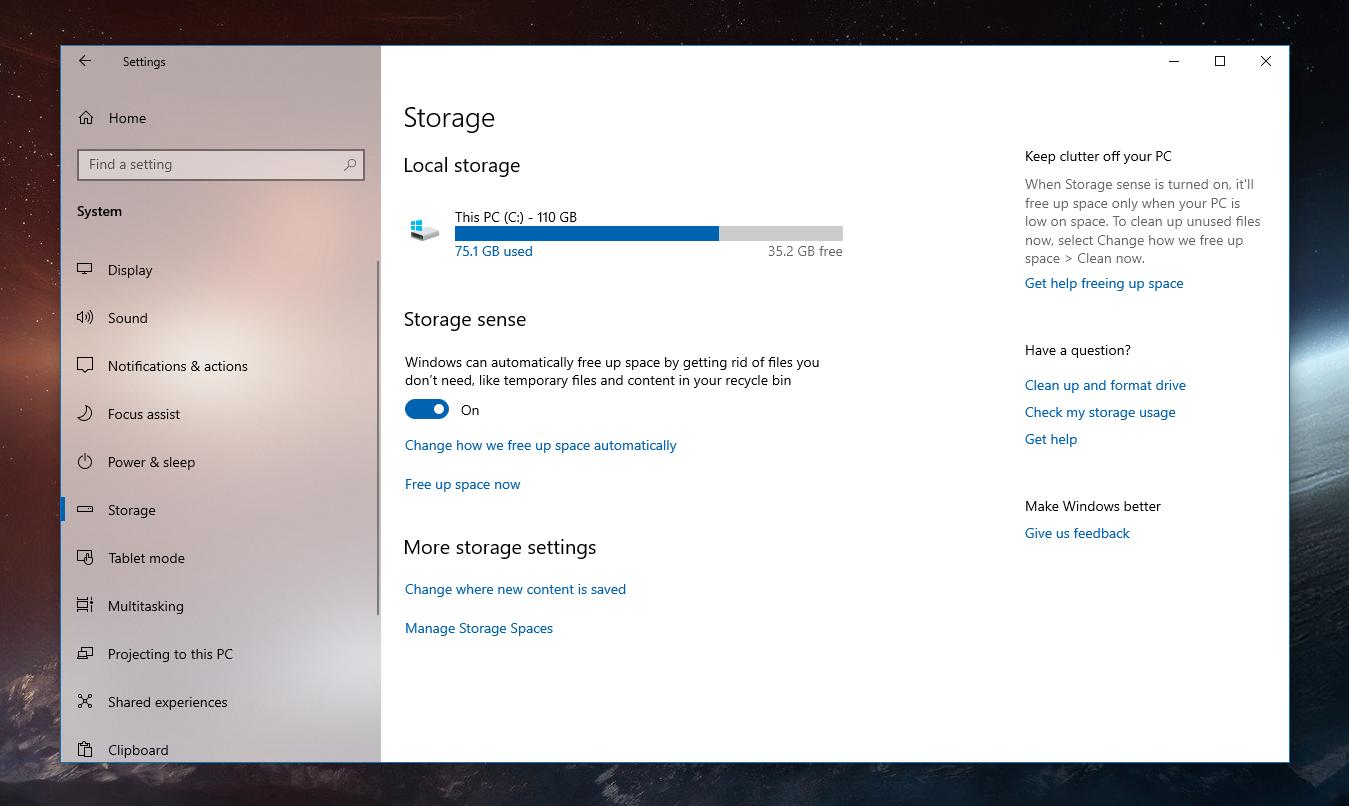
Task: Click Change how we free up space automatically
Action: [540, 445]
